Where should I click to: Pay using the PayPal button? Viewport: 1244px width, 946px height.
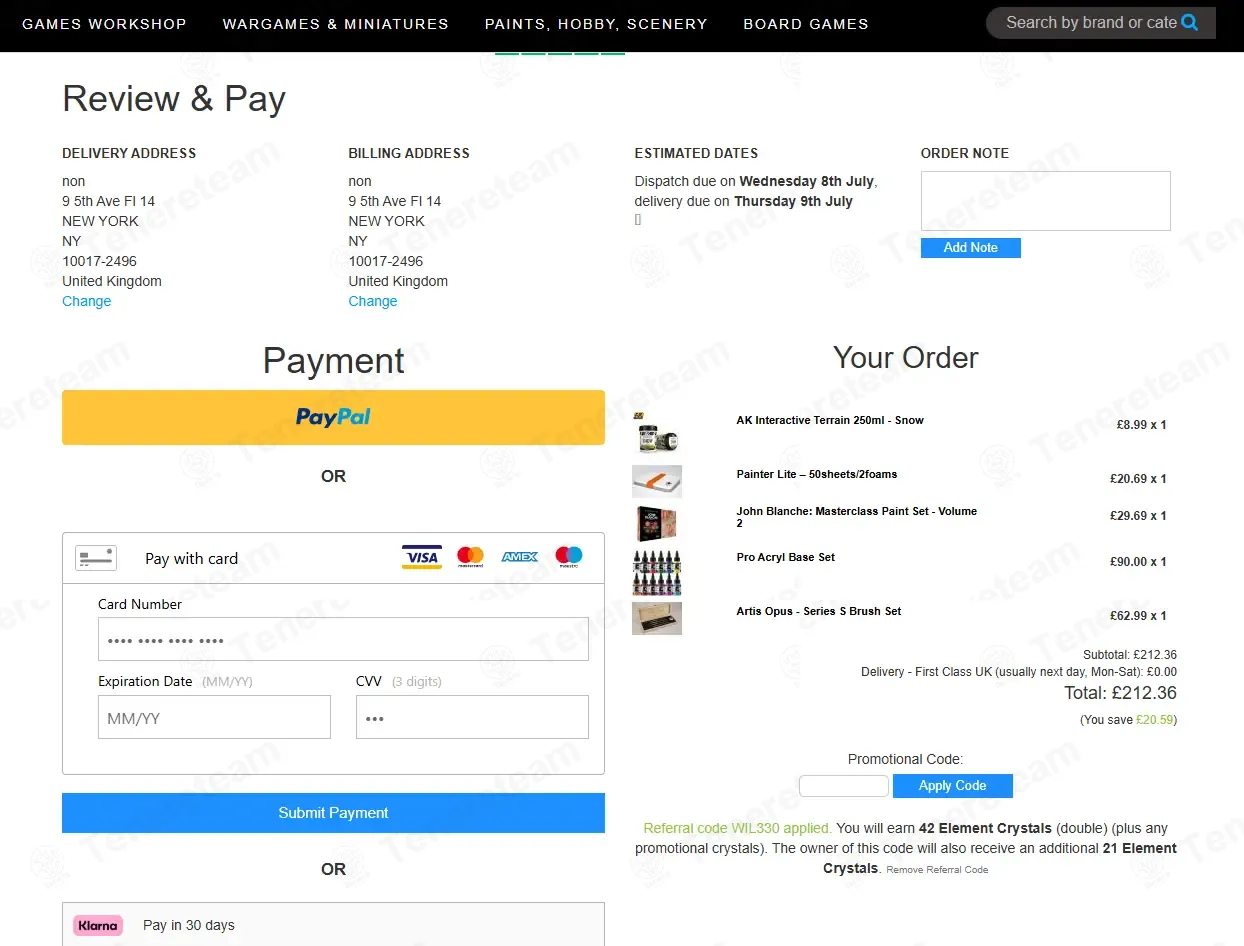coord(333,417)
